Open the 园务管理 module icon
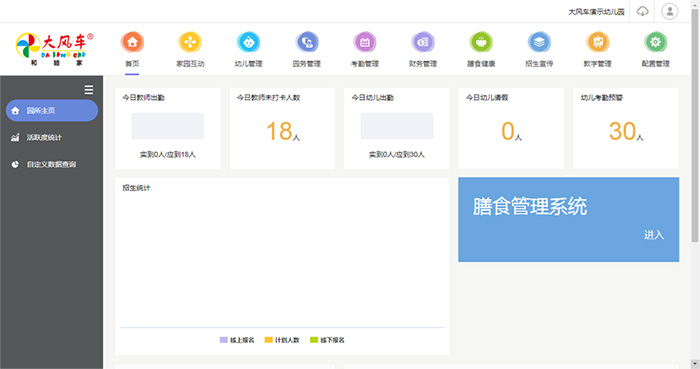The height and width of the screenshot is (369, 700). (307, 42)
